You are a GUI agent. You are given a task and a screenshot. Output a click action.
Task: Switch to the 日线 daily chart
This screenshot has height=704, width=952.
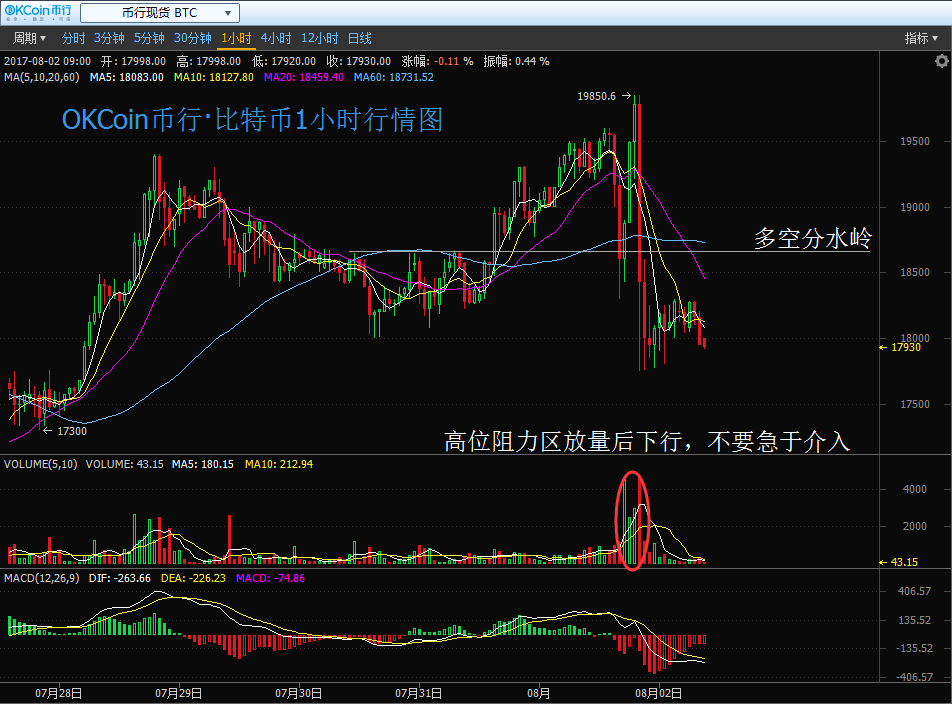pyautogui.click(x=359, y=38)
